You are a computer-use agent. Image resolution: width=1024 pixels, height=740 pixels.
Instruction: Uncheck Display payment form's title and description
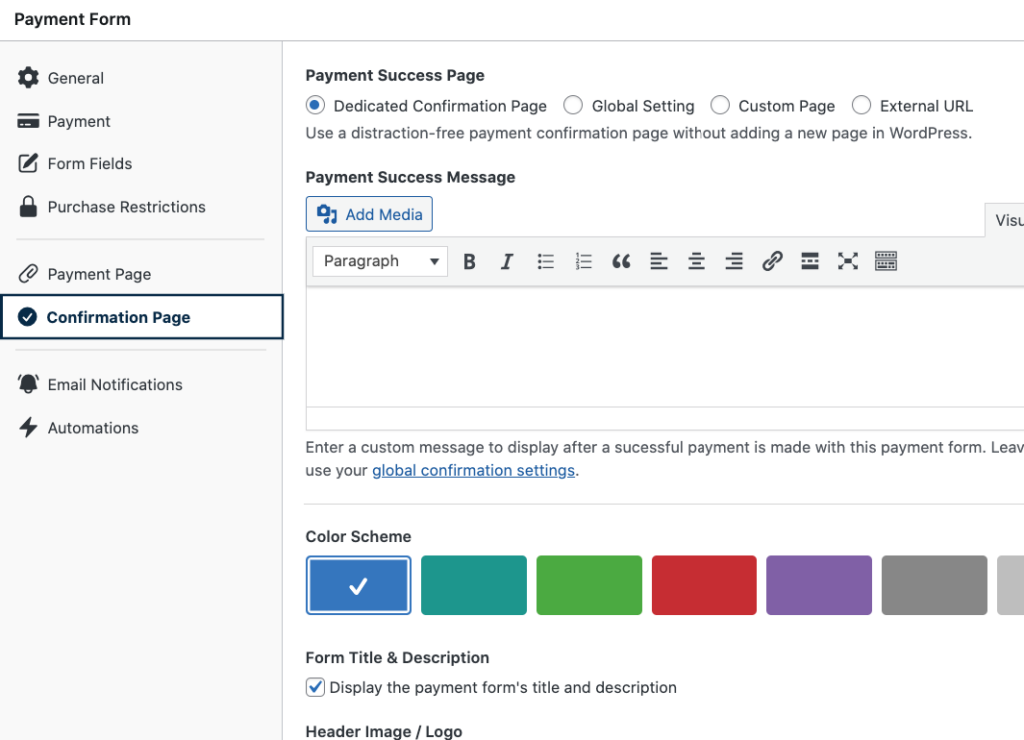[x=315, y=687]
